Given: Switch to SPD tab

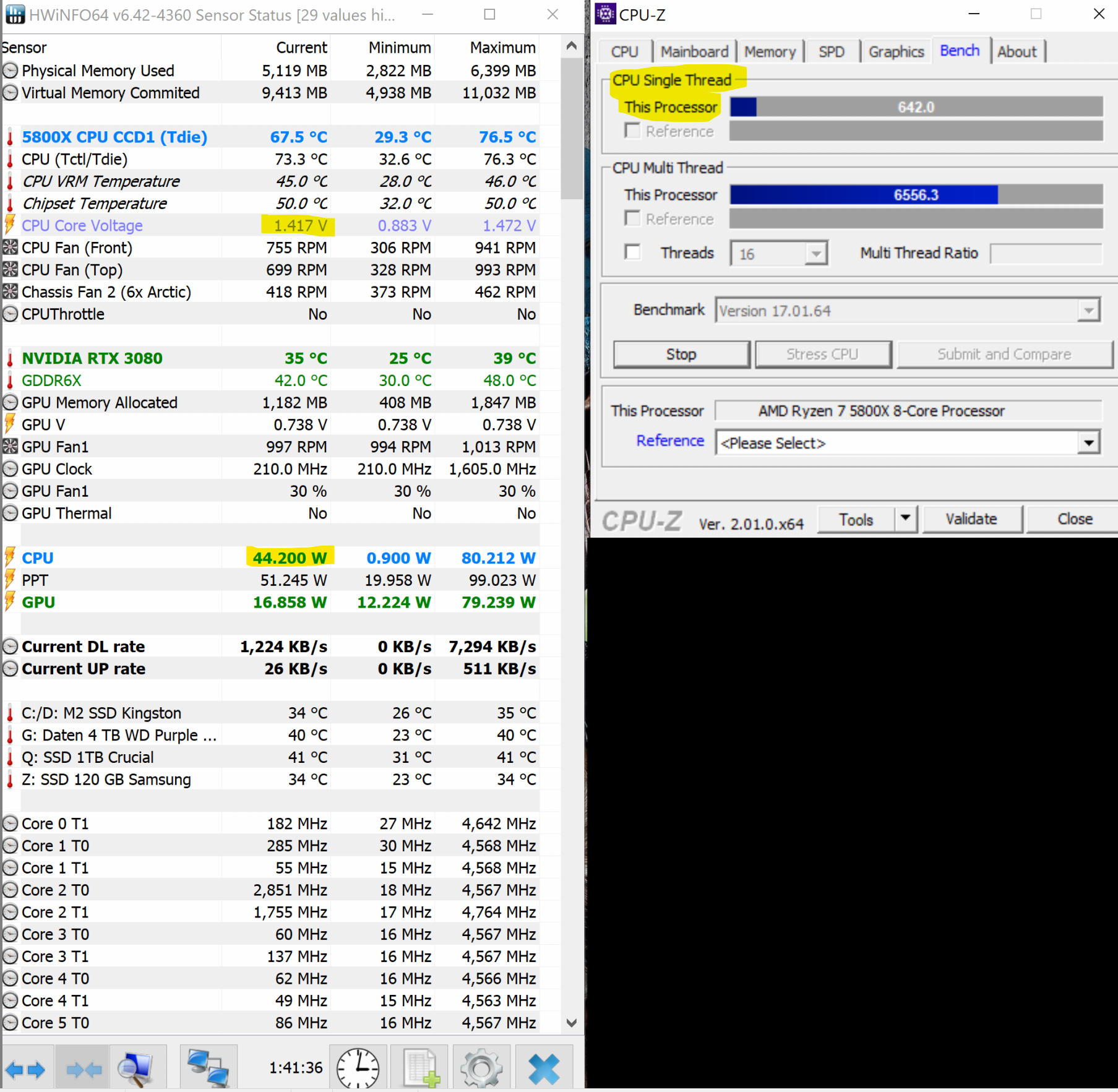Looking at the screenshot, I should point(831,51).
